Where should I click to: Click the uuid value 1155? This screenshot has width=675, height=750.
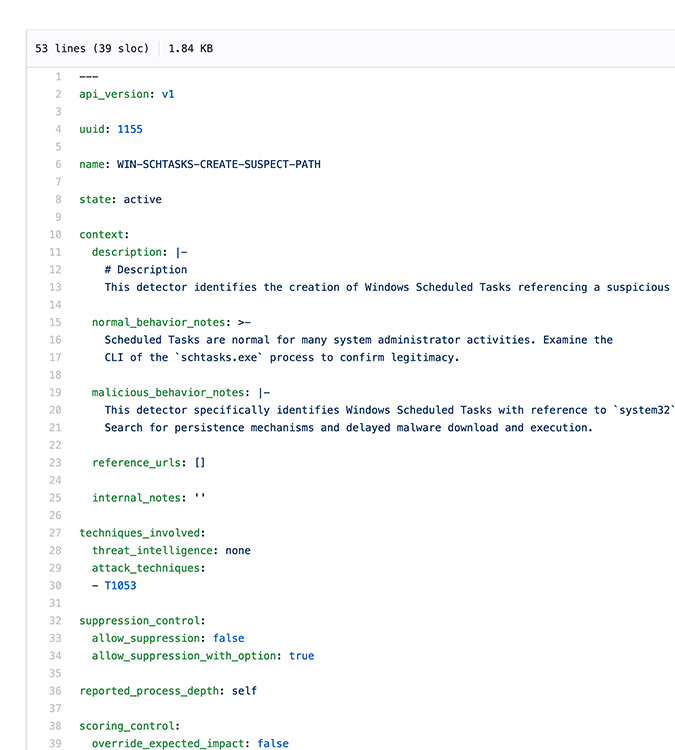click(130, 129)
